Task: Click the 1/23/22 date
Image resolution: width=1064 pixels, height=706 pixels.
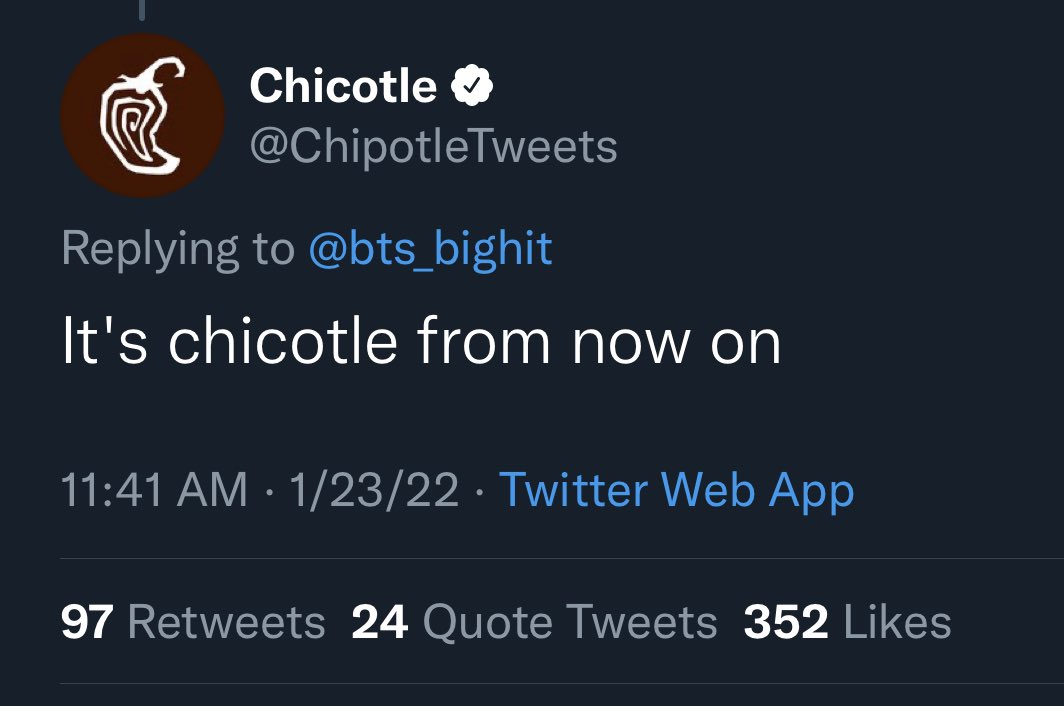Action: (373, 490)
